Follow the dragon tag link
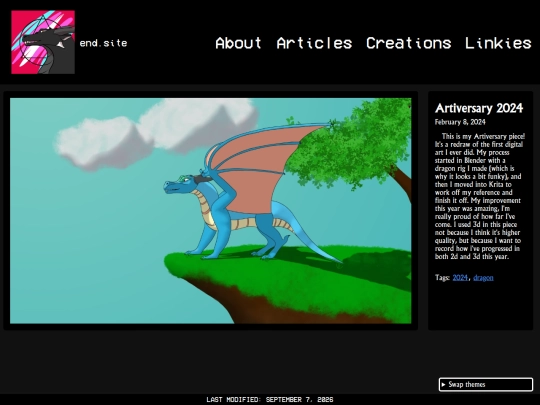This screenshot has width=540, height=405. [x=483, y=278]
